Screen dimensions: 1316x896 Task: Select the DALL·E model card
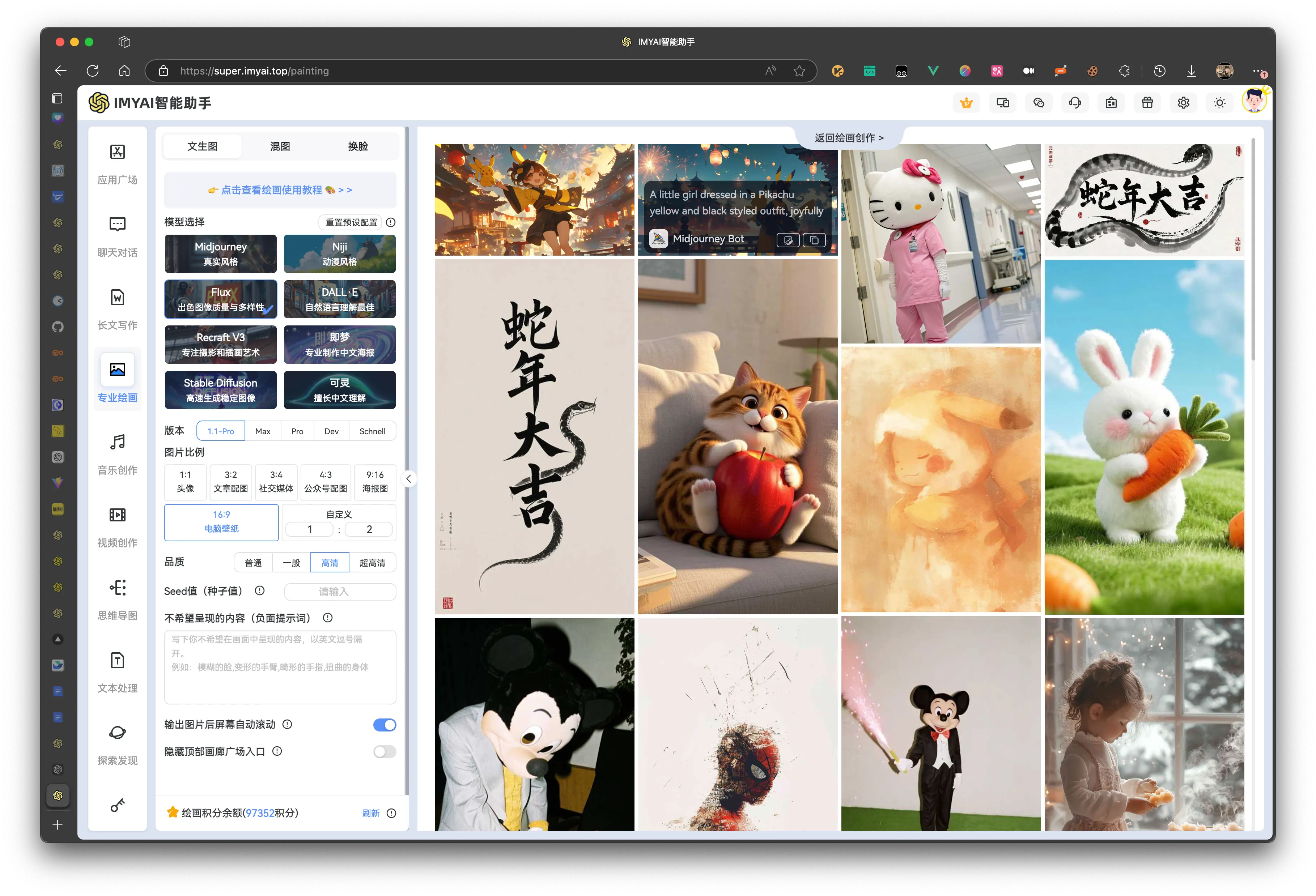(340, 299)
